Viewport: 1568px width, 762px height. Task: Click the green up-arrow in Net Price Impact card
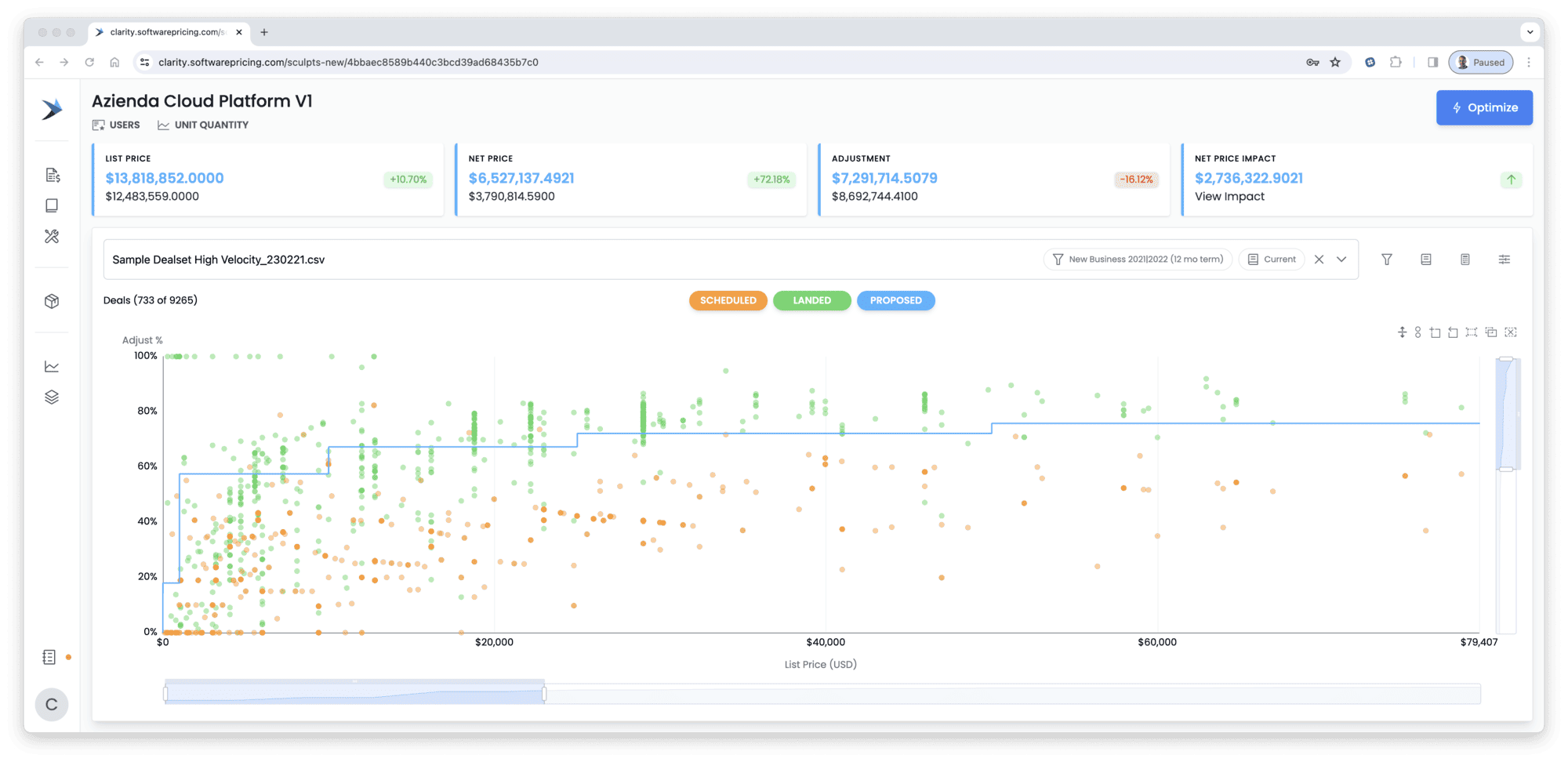[1511, 180]
